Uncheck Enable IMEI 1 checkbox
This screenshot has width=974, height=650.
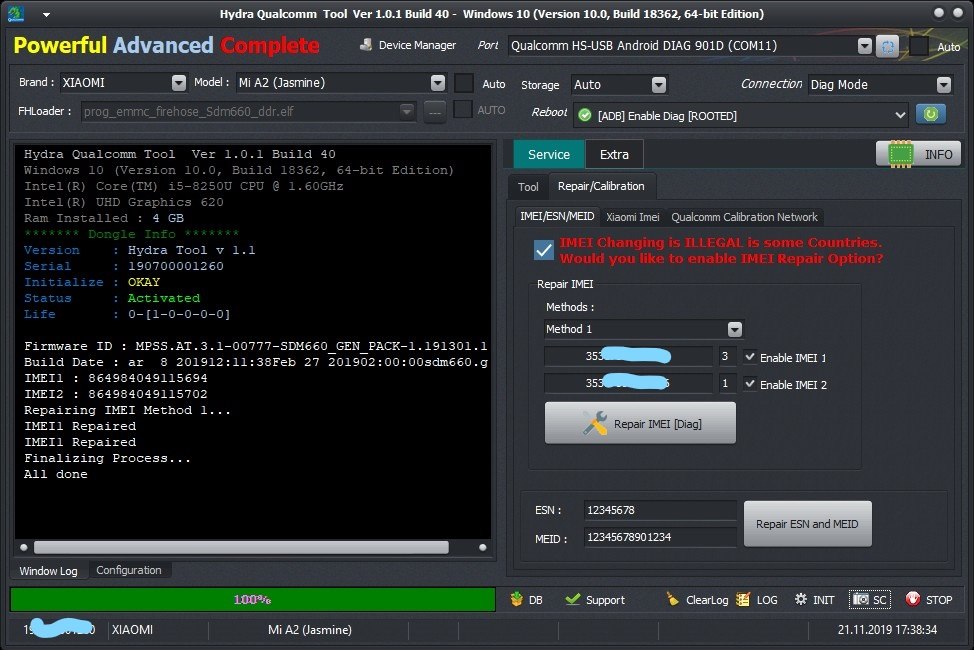750,357
